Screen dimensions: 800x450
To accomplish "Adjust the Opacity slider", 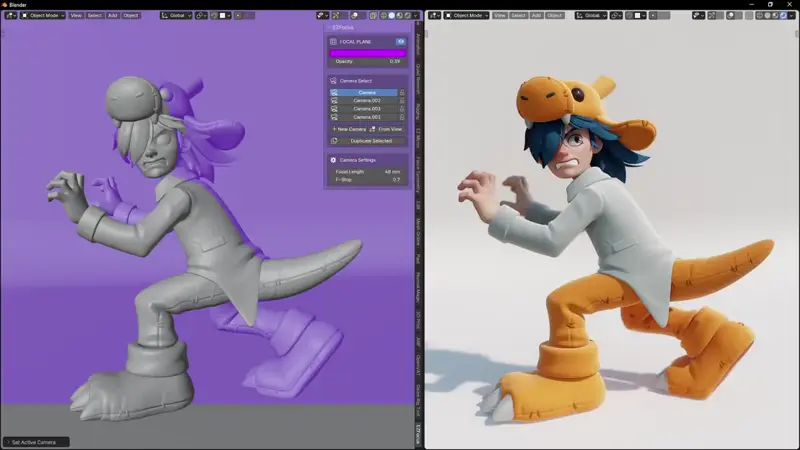I will [367, 61].
